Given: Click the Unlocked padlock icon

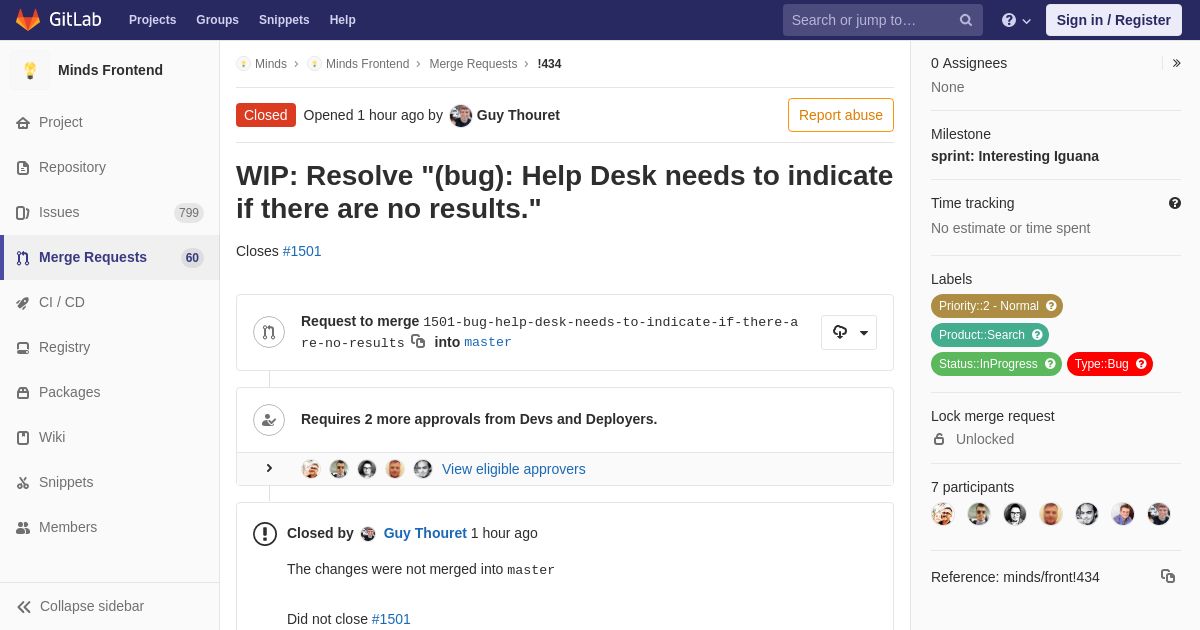Looking at the screenshot, I should tap(939, 439).
